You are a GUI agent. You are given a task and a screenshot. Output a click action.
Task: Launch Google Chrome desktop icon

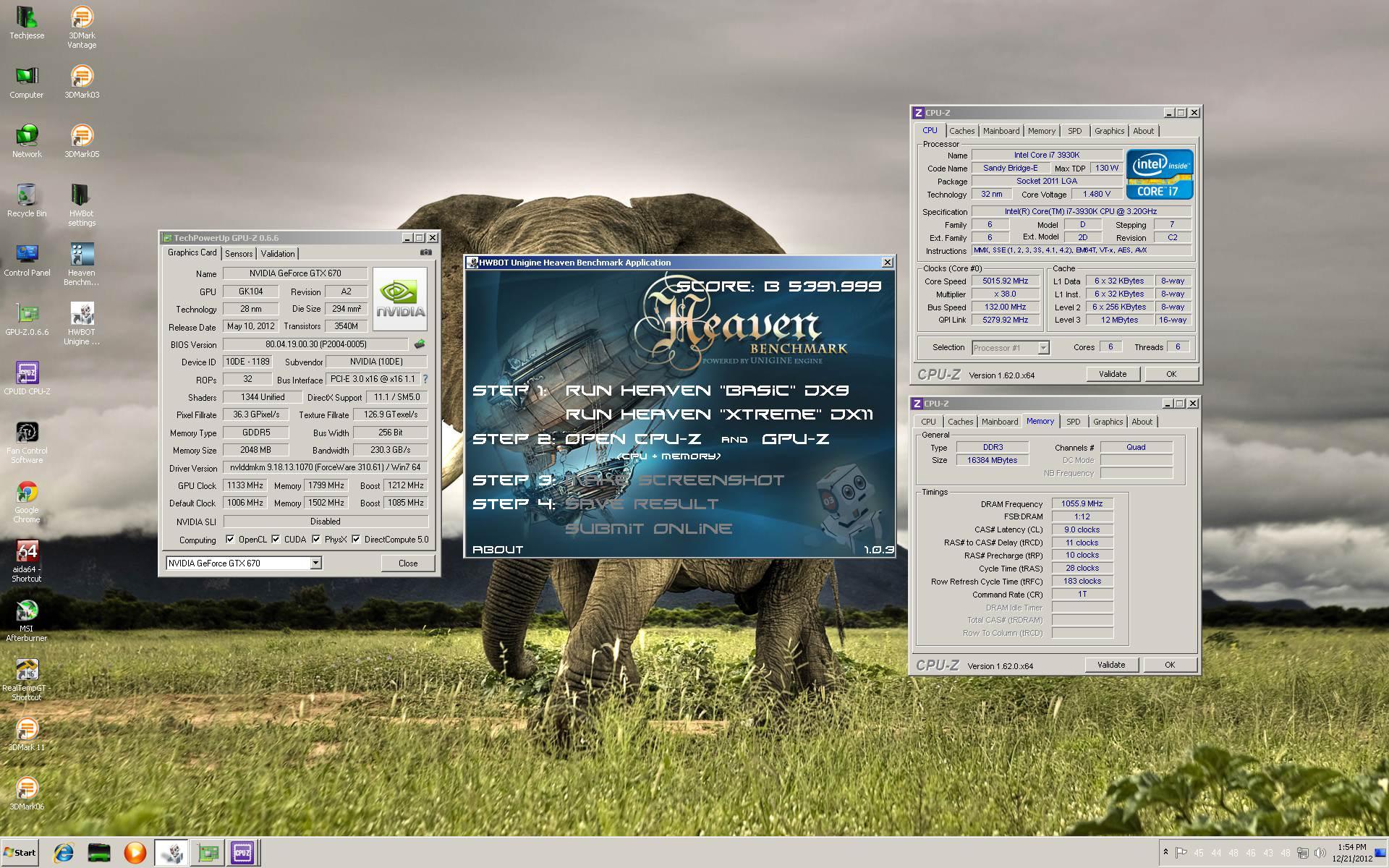tap(27, 502)
